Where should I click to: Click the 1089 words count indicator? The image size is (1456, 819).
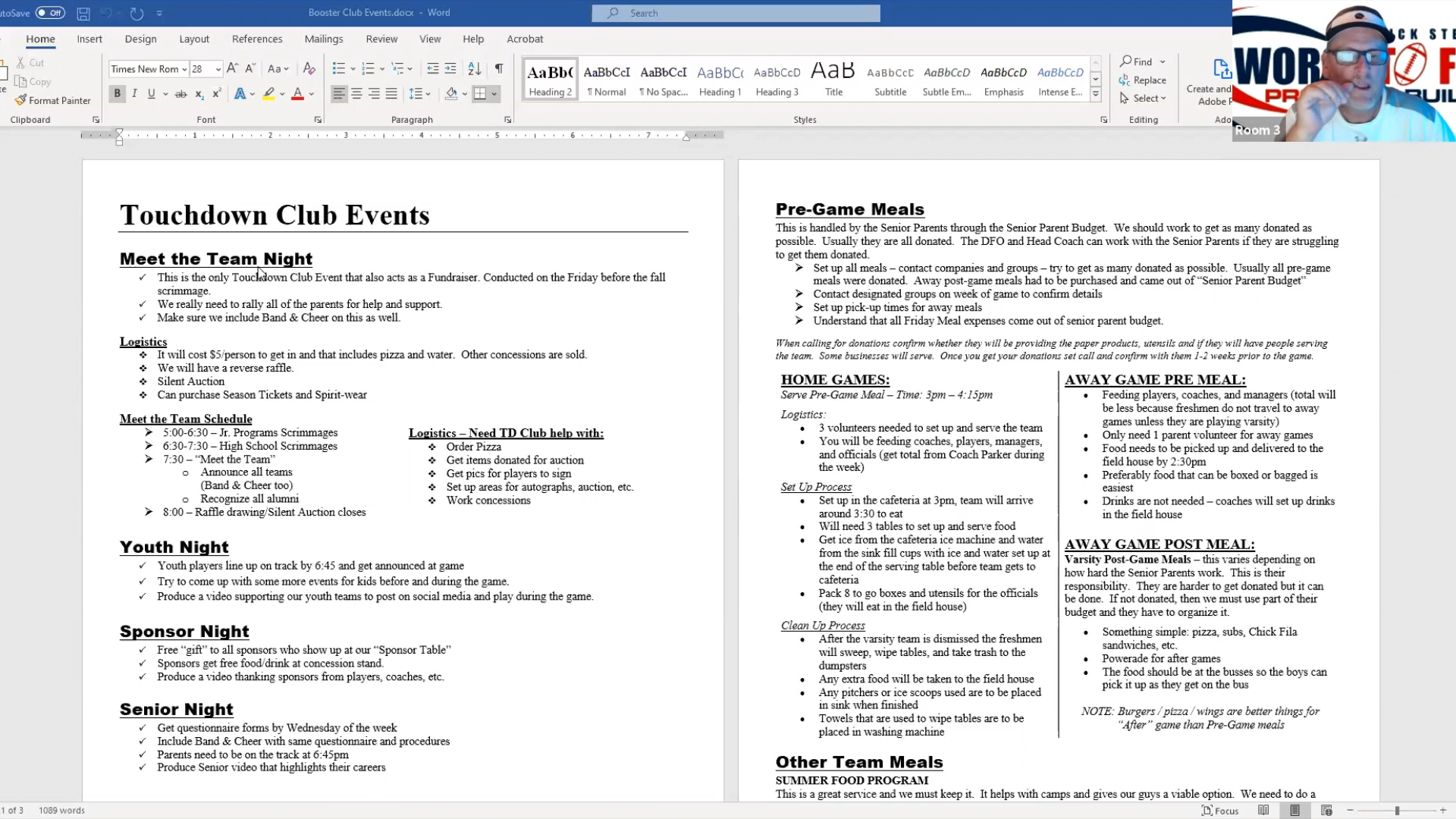62,811
